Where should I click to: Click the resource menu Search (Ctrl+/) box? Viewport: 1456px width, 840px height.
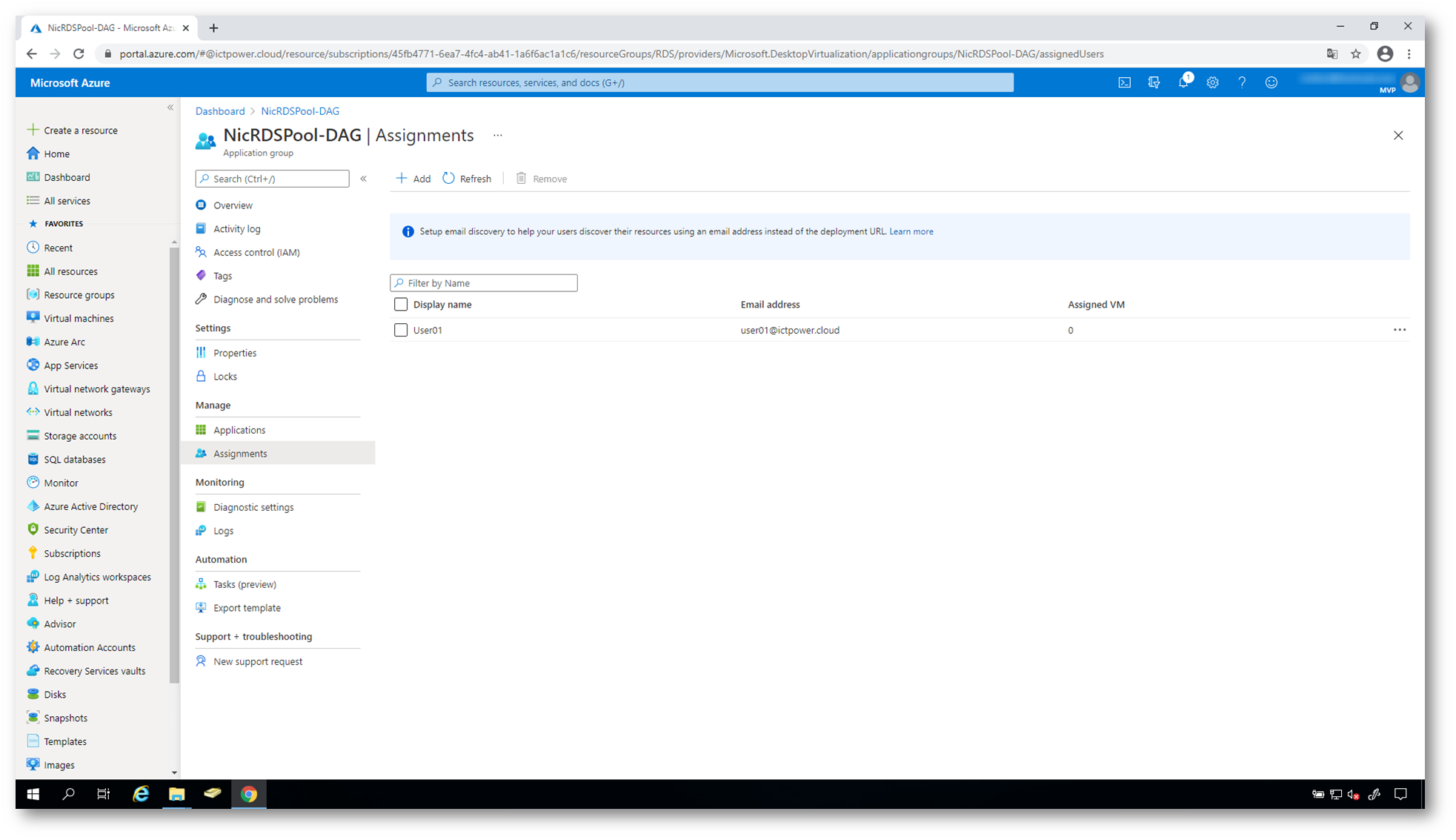[273, 179]
